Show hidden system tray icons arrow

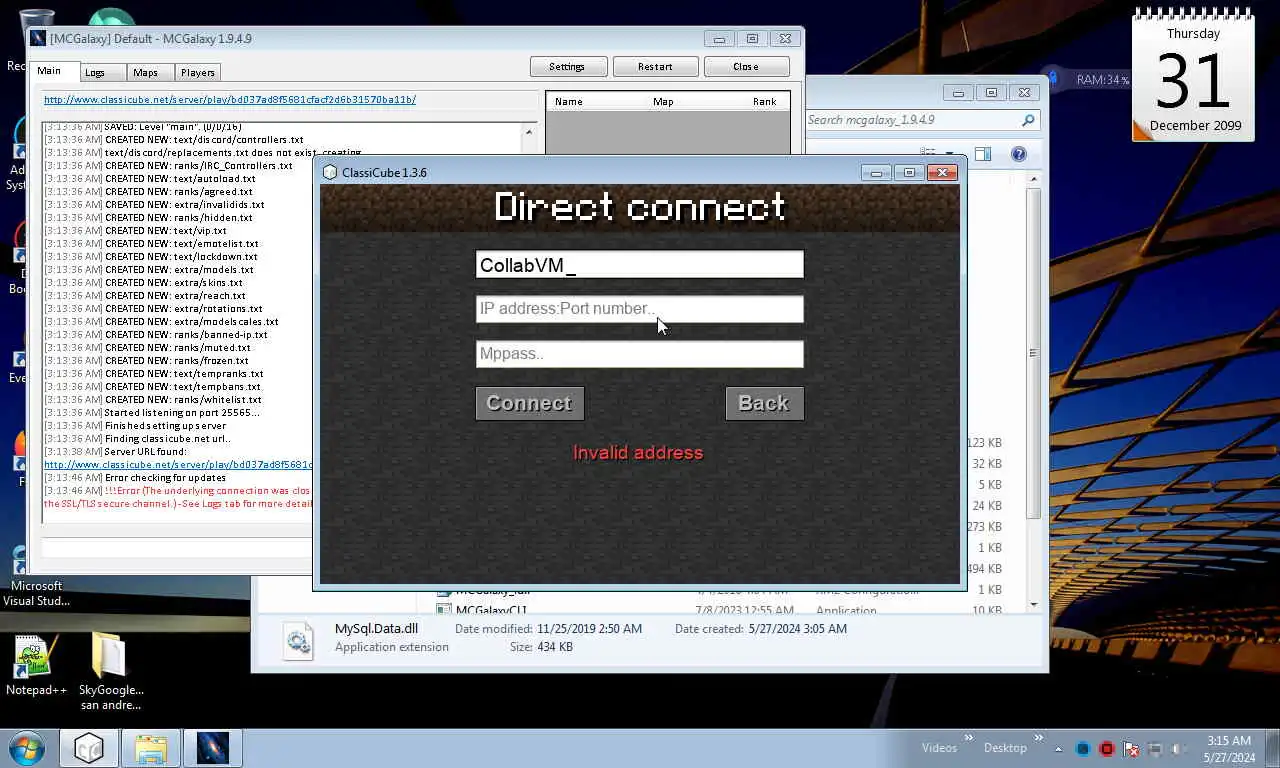tap(1059, 749)
